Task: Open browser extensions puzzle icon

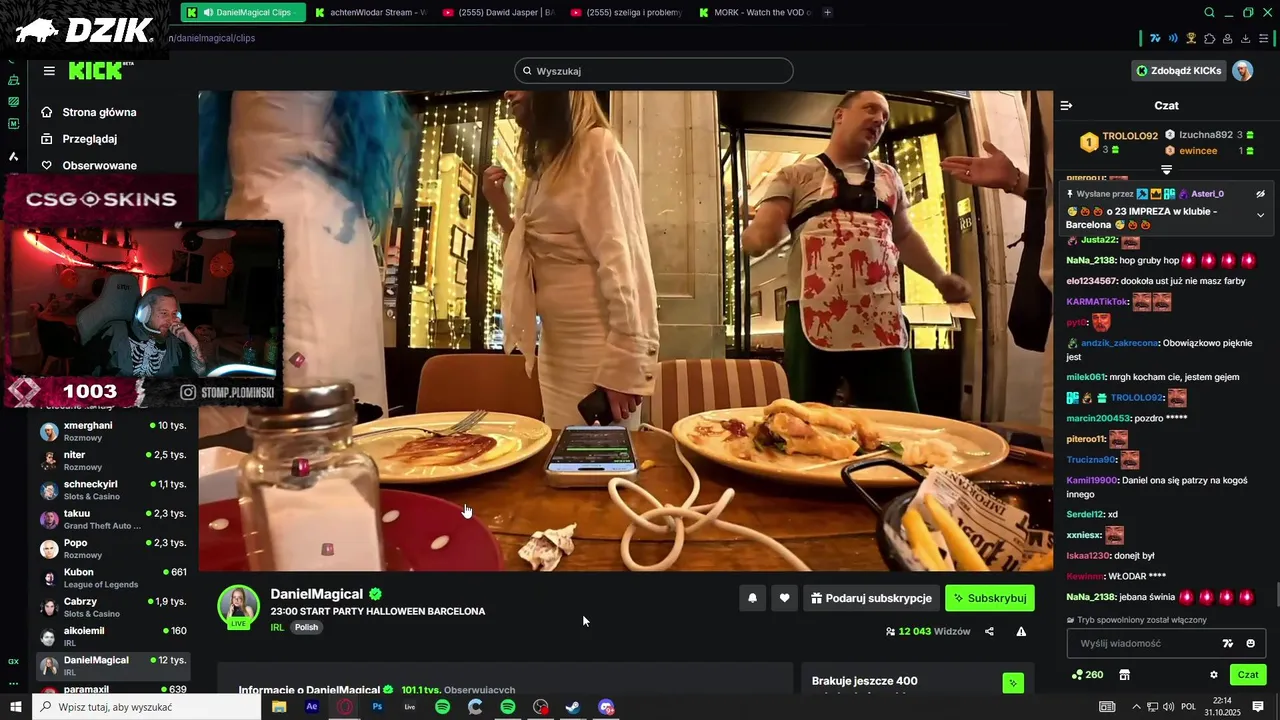Action: pyautogui.click(x=1209, y=38)
